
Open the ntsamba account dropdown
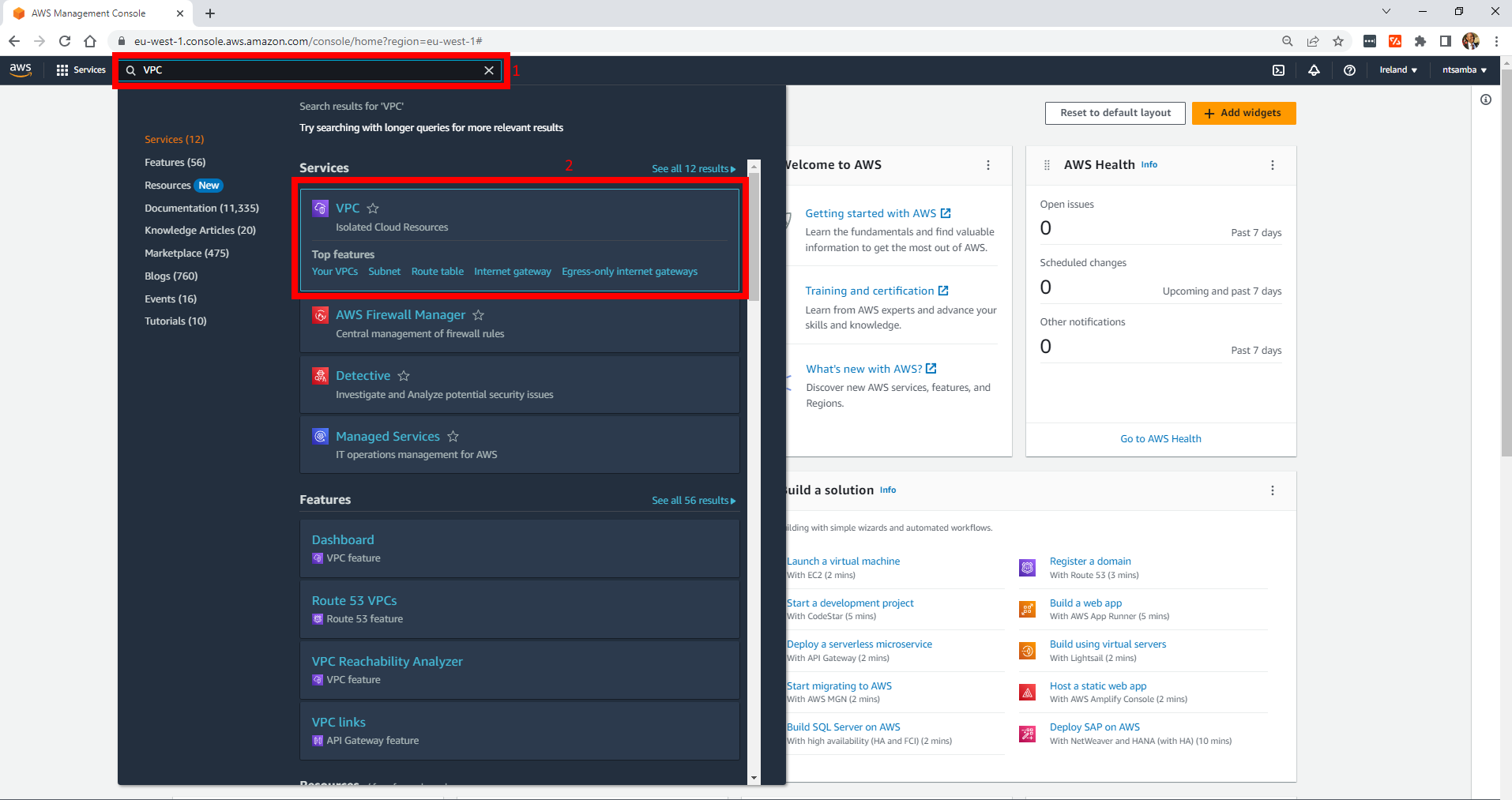[1464, 70]
